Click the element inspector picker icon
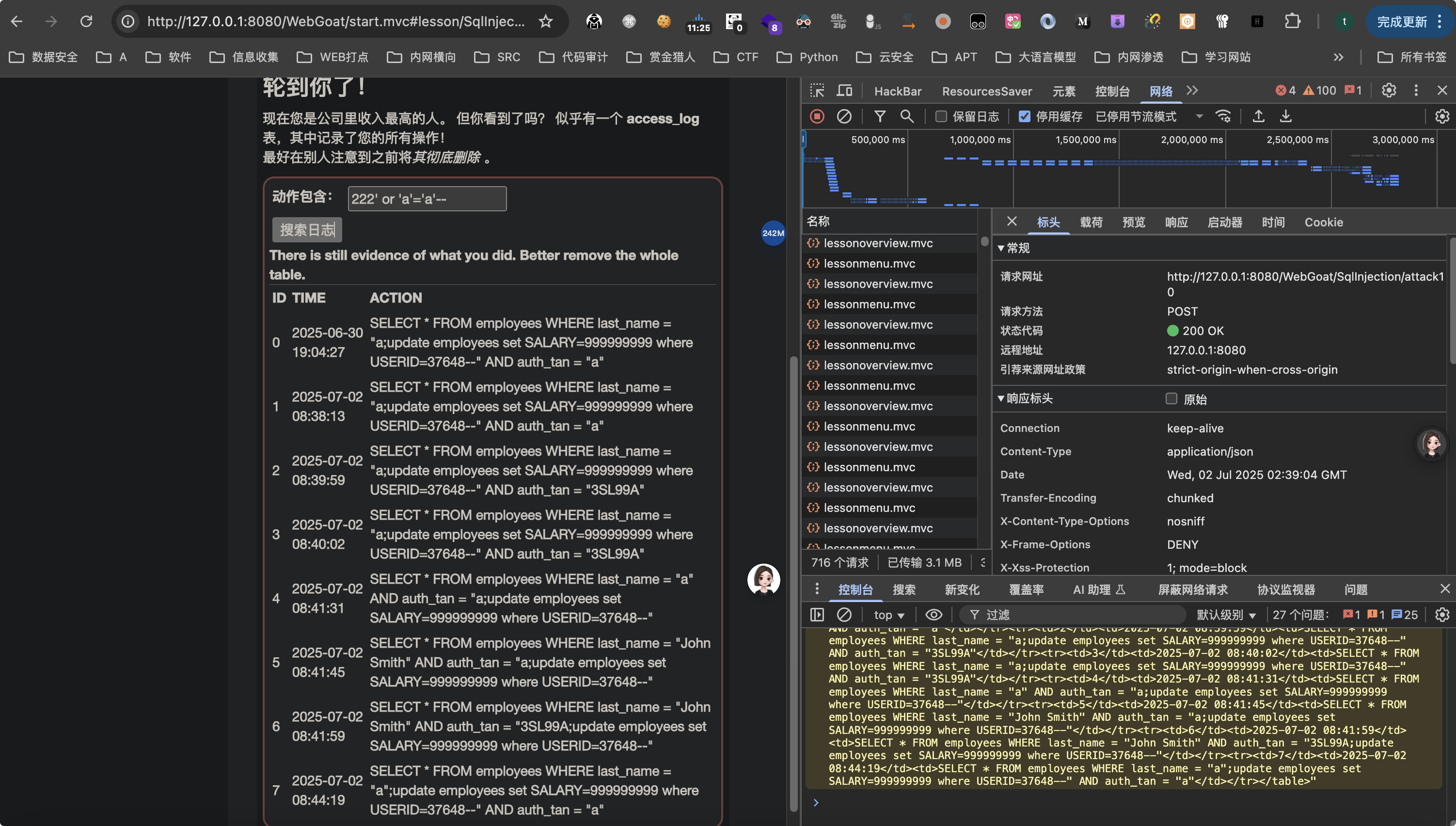This screenshot has height=826, width=1456. [x=817, y=91]
